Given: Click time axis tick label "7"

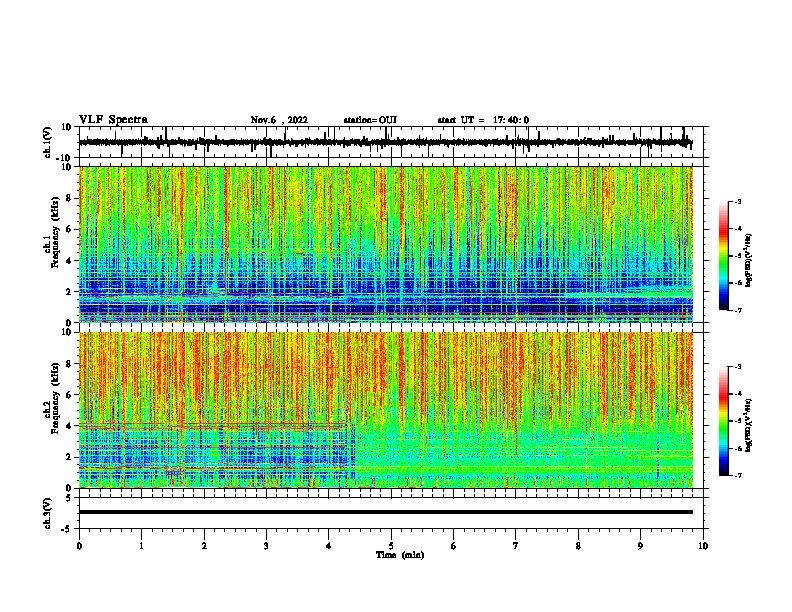Looking at the screenshot, I should pos(516,546).
